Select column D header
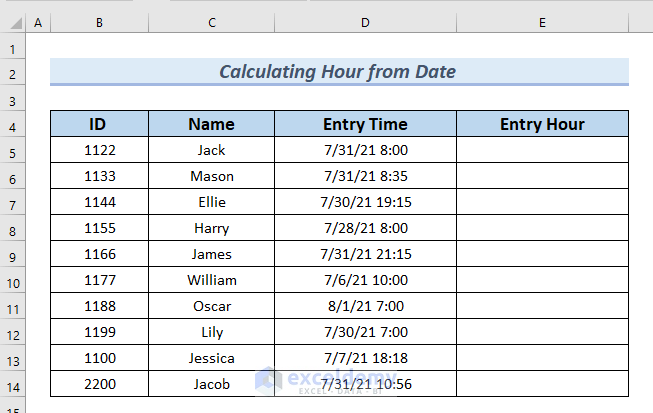 click(x=365, y=22)
